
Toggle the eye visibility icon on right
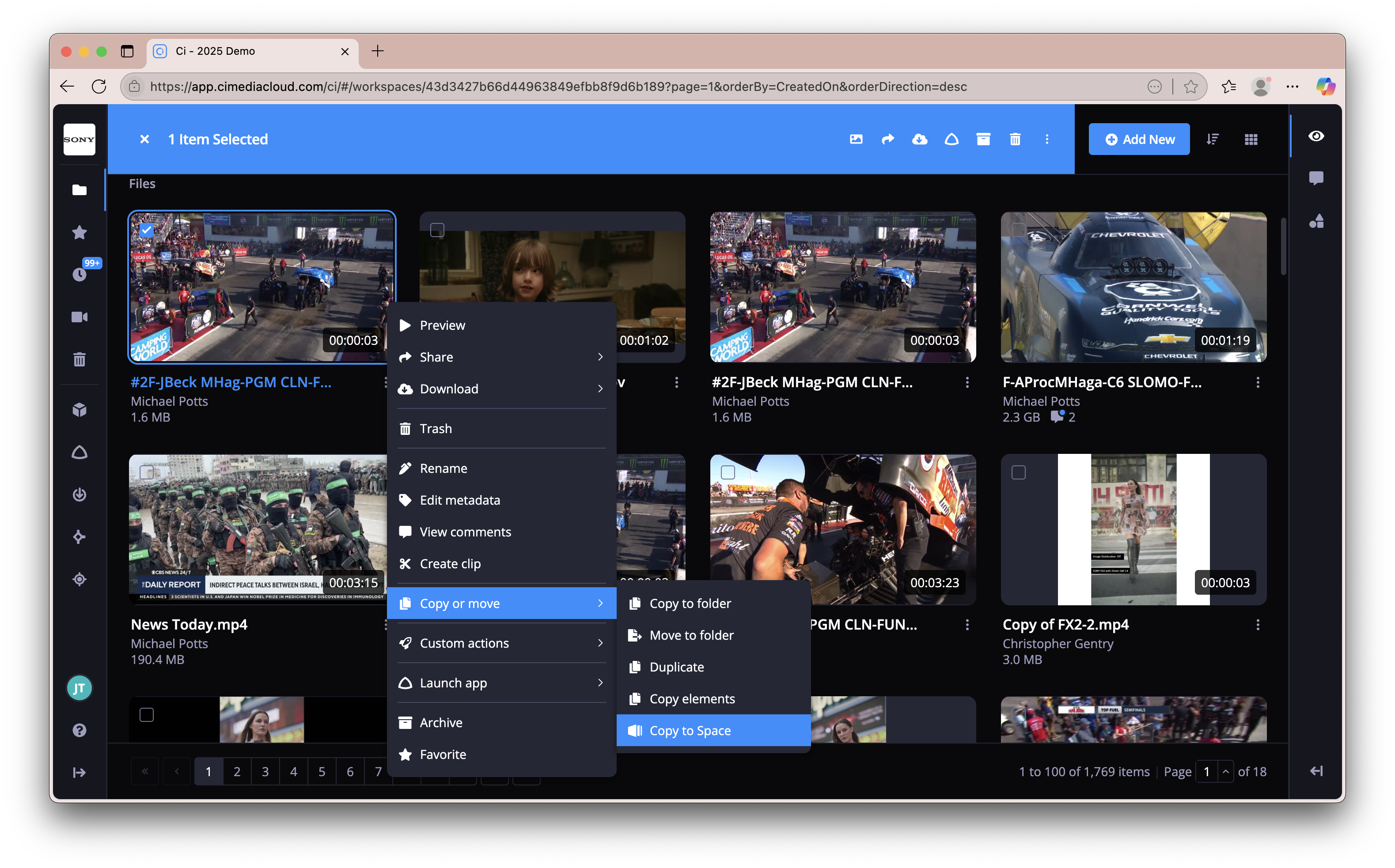click(1316, 136)
